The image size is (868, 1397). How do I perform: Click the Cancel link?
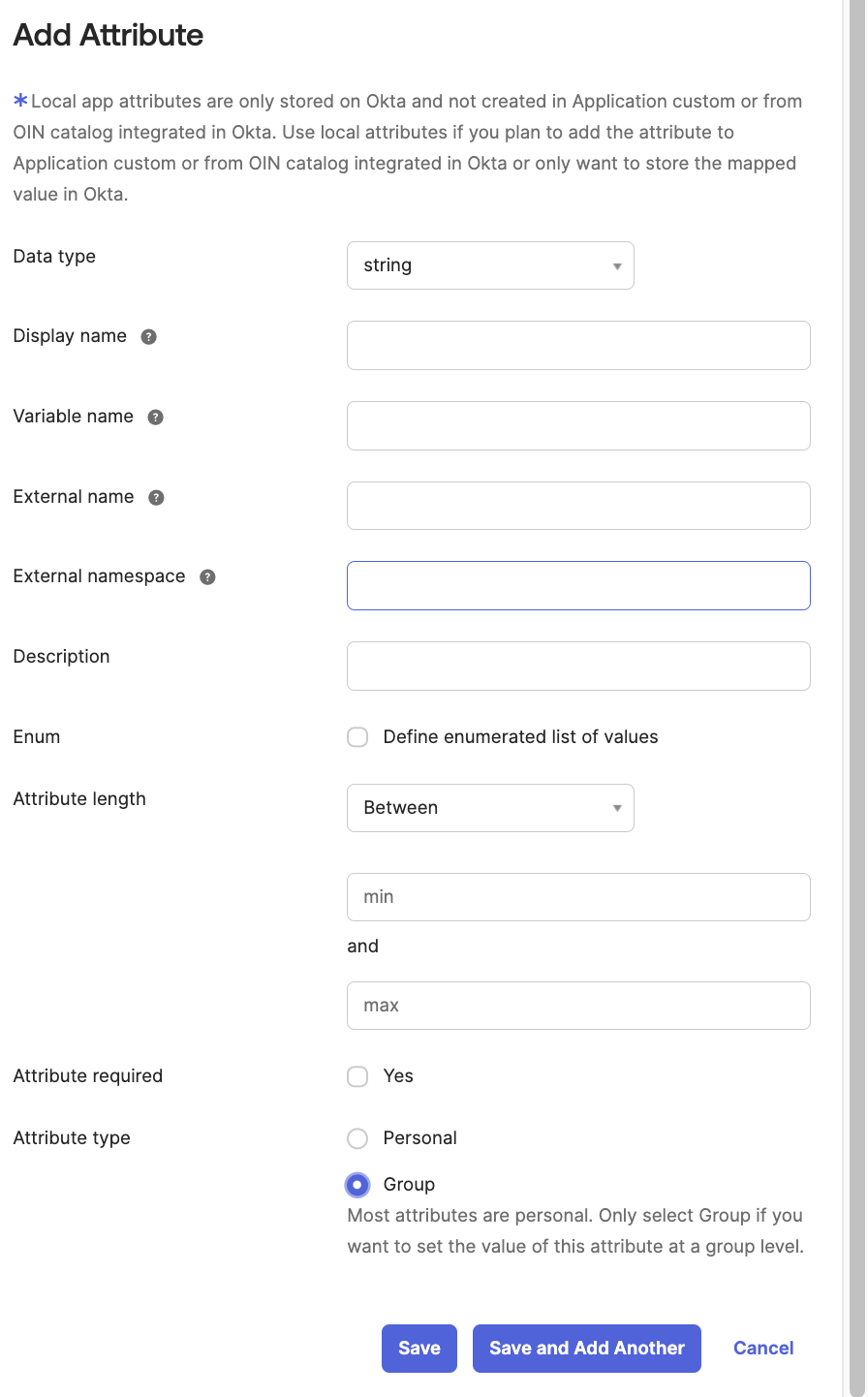[763, 1349]
